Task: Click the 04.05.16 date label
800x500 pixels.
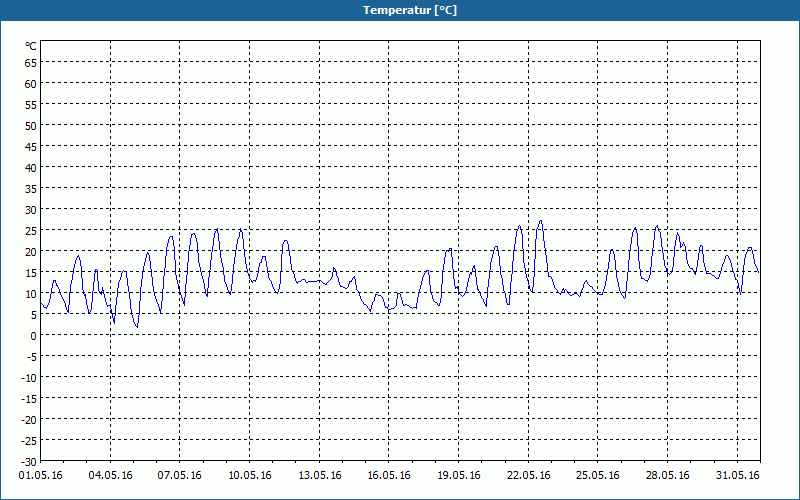Action: [x=110, y=476]
